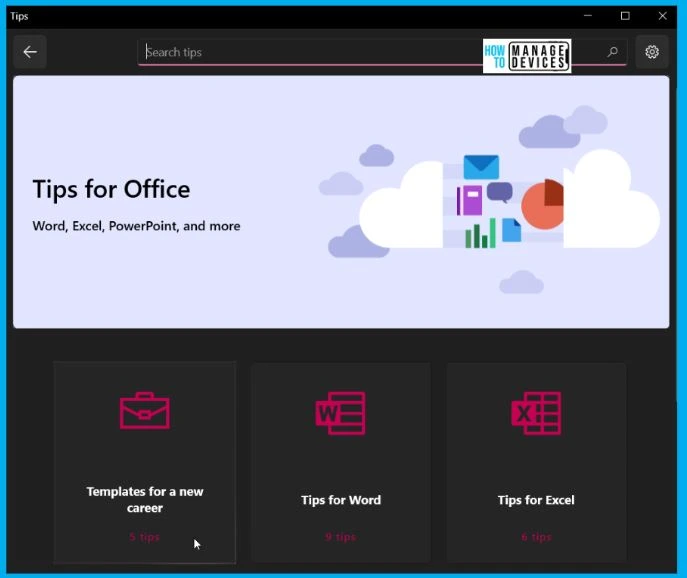This screenshot has height=578, width=687.
Task: Close the Tips window
Action: point(662,16)
